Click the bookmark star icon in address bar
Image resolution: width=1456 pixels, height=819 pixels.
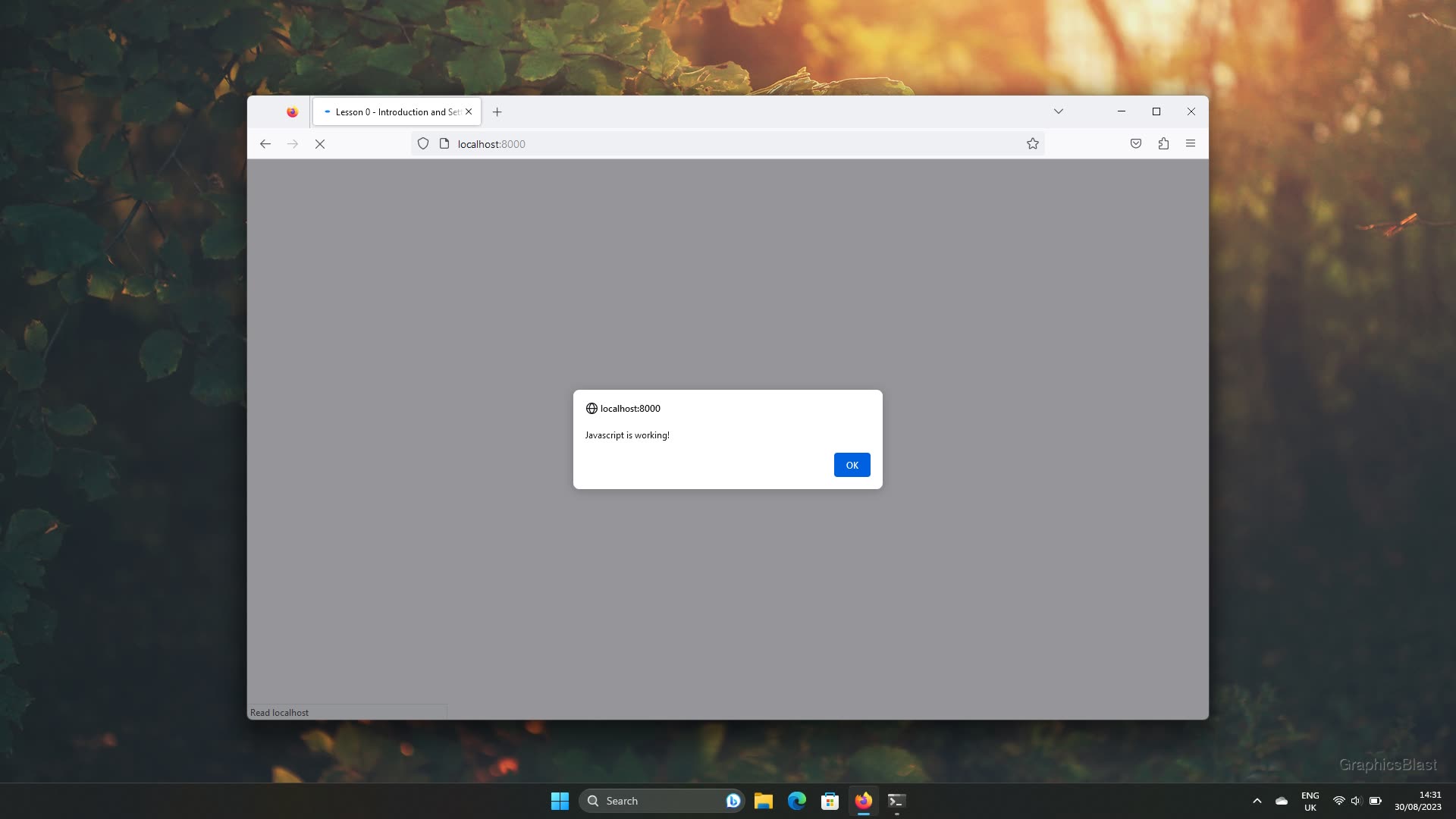click(x=1033, y=143)
